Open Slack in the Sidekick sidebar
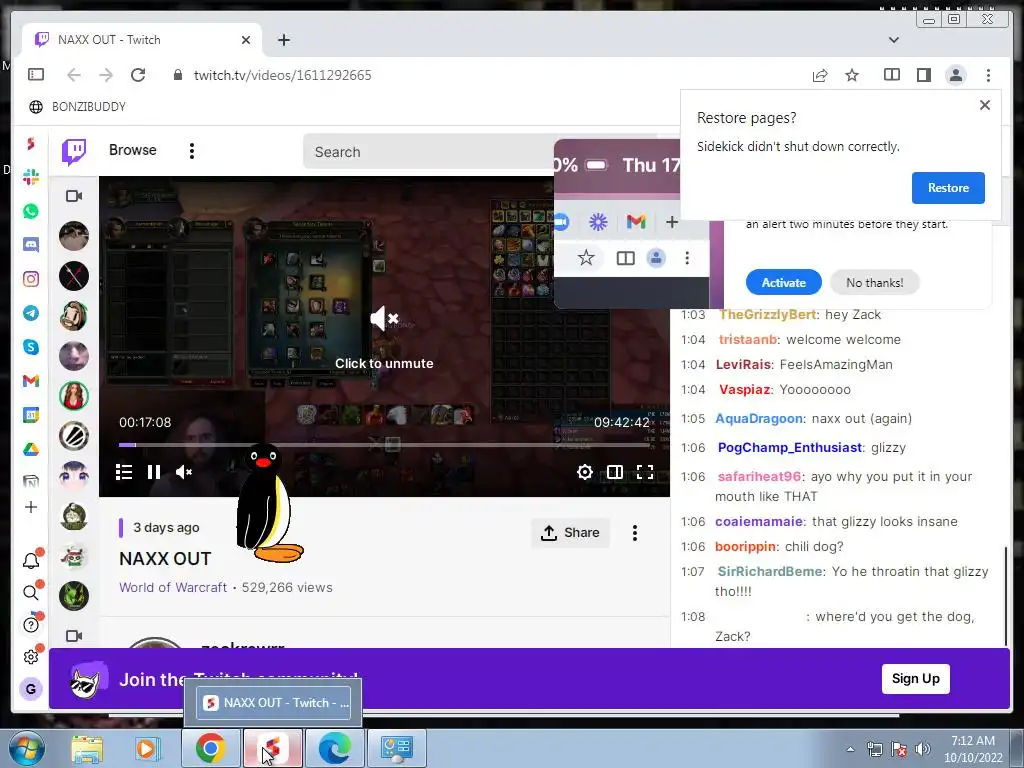This screenshot has height=768, width=1024. point(31,177)
